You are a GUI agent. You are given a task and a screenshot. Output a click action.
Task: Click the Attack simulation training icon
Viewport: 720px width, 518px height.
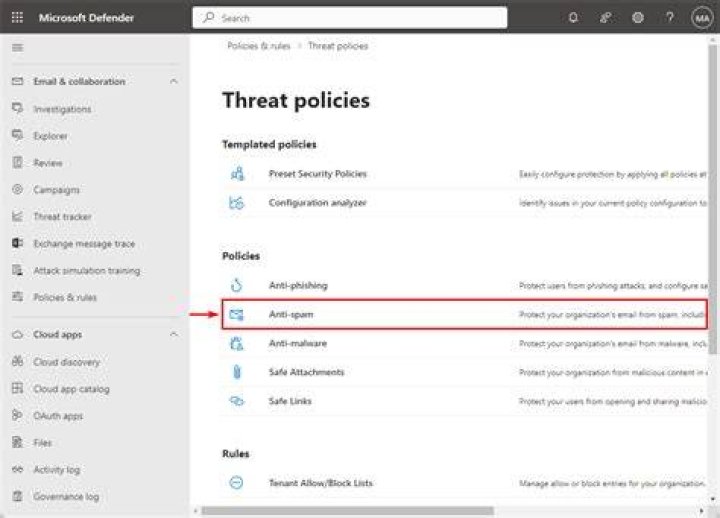17,270
